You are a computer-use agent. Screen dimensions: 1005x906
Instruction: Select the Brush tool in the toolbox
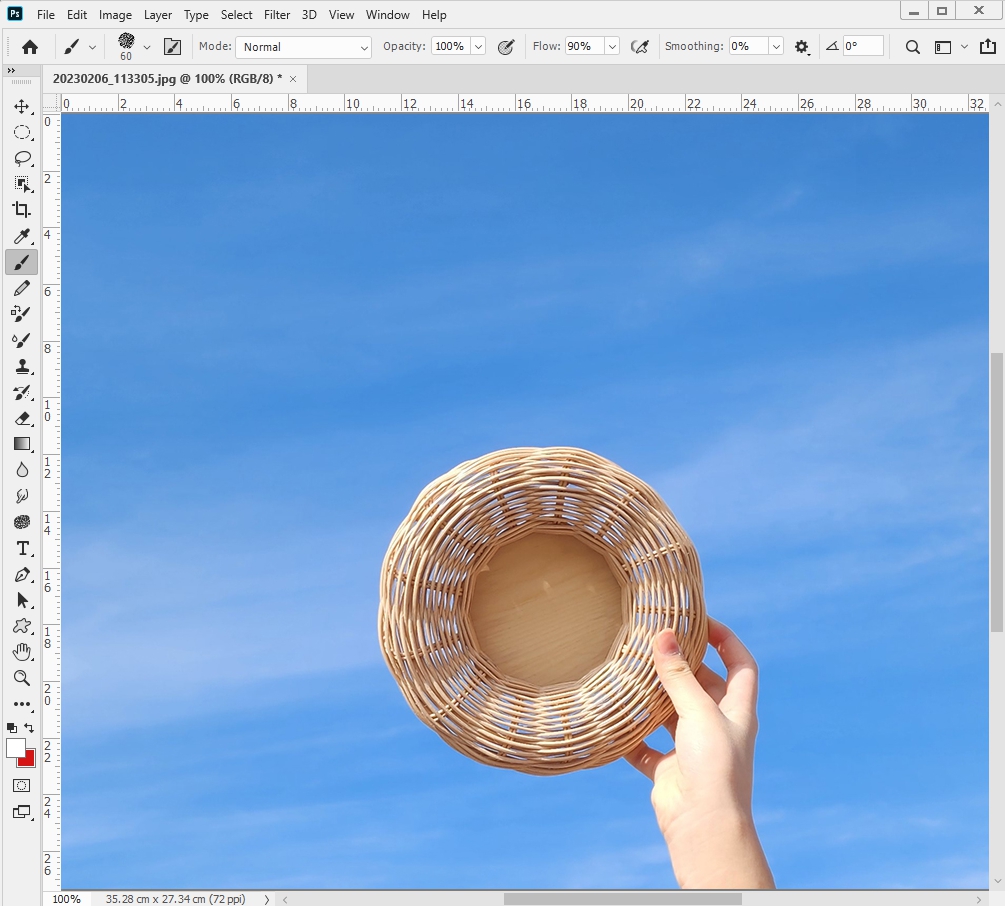[22, 263]
